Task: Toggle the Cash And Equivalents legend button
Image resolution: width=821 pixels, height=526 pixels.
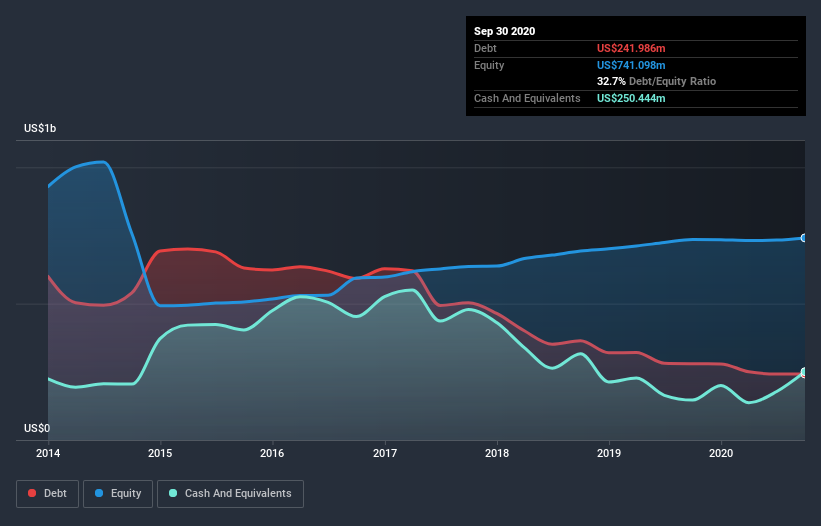Action: [230, 494]
